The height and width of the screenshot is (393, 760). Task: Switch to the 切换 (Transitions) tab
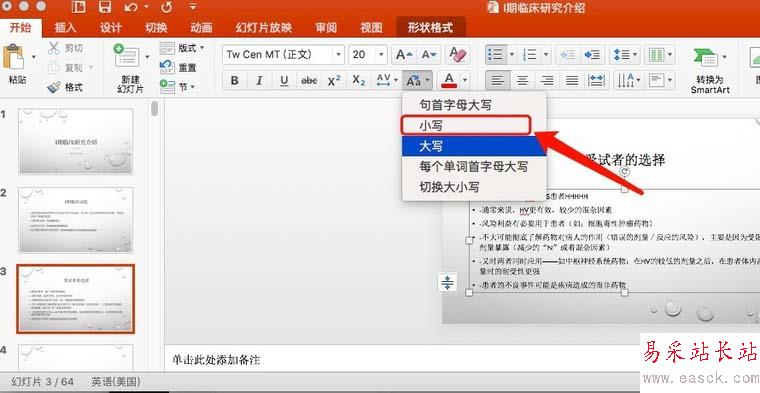(x=156, y=28)
